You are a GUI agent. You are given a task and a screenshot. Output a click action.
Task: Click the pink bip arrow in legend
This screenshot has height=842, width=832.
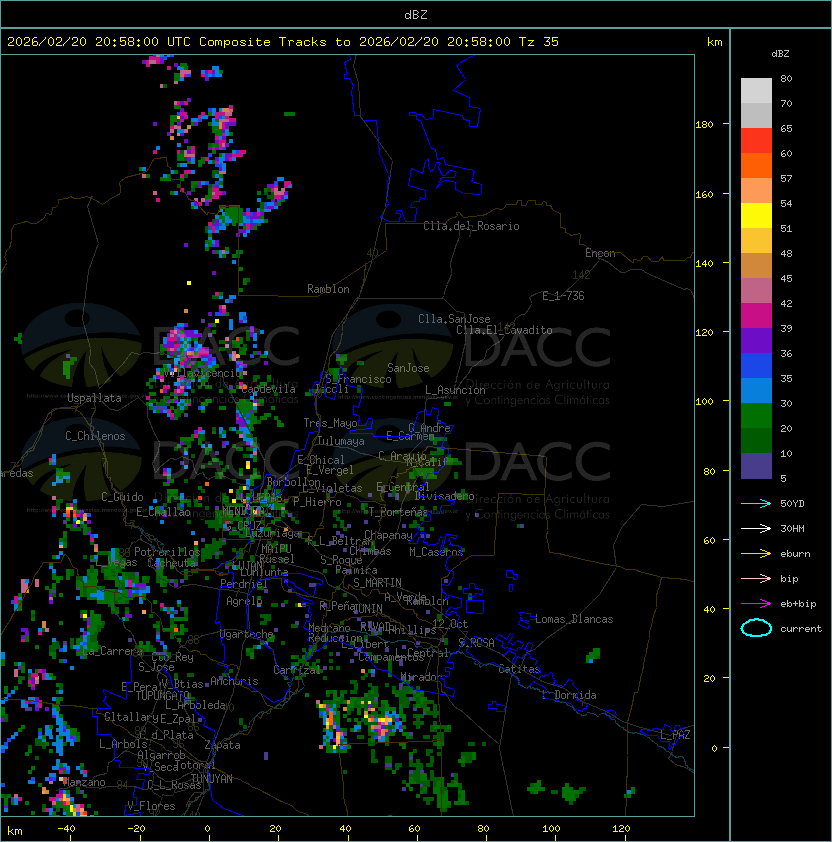[x=756, y=578]
